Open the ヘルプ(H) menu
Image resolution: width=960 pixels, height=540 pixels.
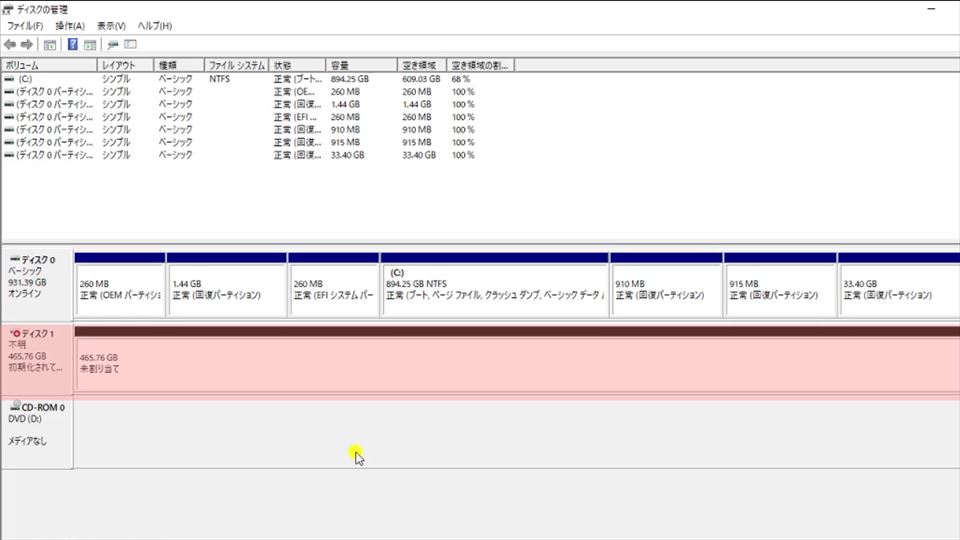pyautogui.click(x=154, y=26)
